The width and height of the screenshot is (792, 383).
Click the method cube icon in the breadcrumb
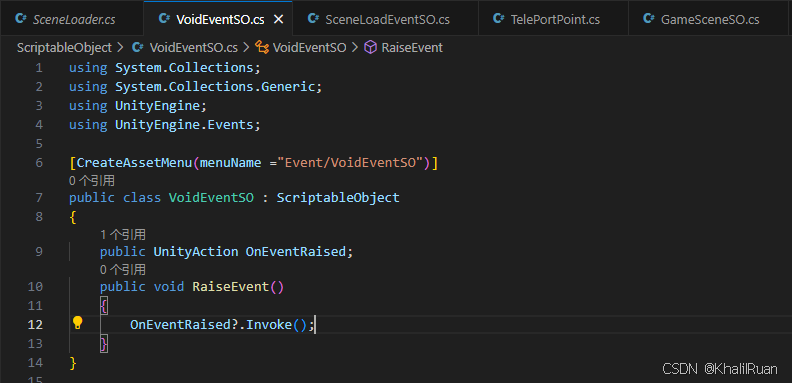click(x=371, y=47)
